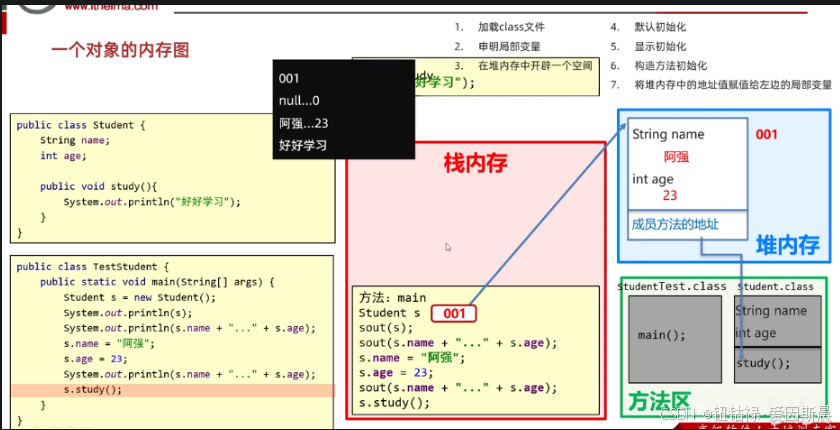Viewport: 840px width, 430px height.
Task: Click 001 in the black console output
Action: [x=289, y=78]
